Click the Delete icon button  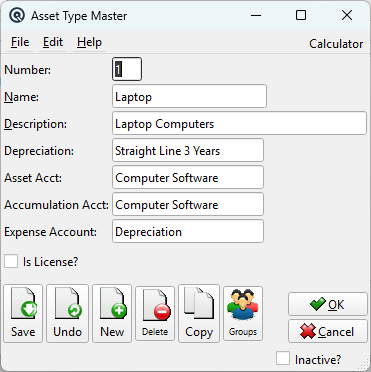pos(155,313)
